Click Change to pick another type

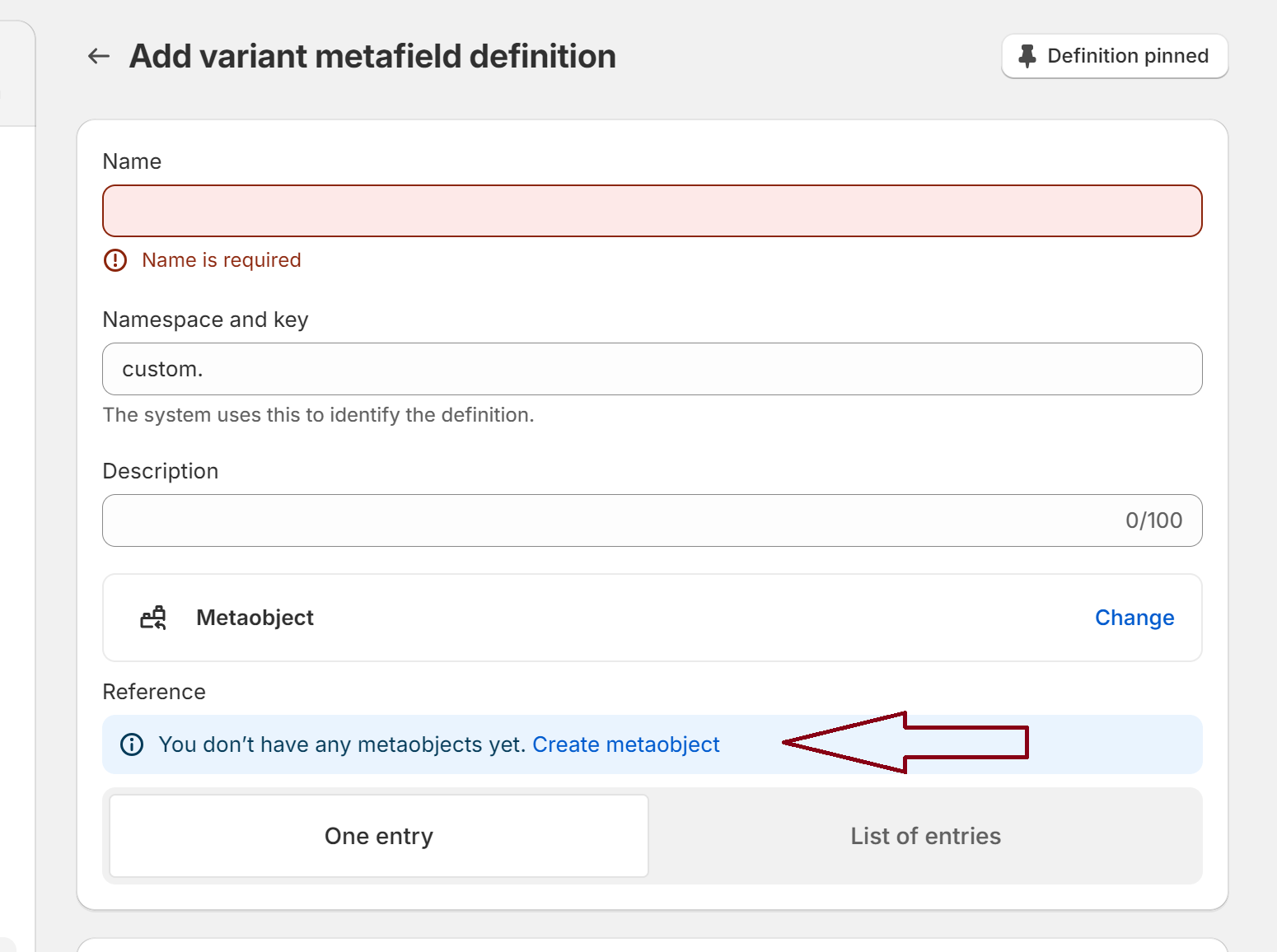[1134, 618]
